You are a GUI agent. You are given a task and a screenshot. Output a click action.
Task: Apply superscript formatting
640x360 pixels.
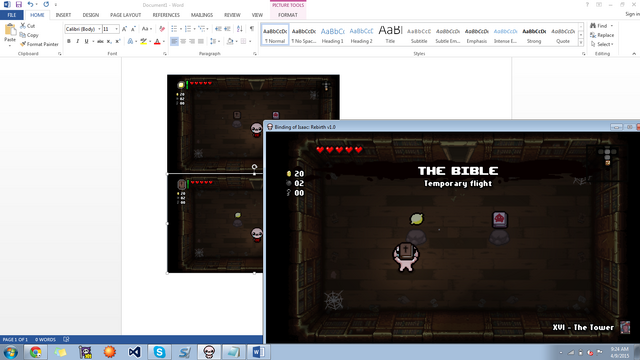[118, 41]
